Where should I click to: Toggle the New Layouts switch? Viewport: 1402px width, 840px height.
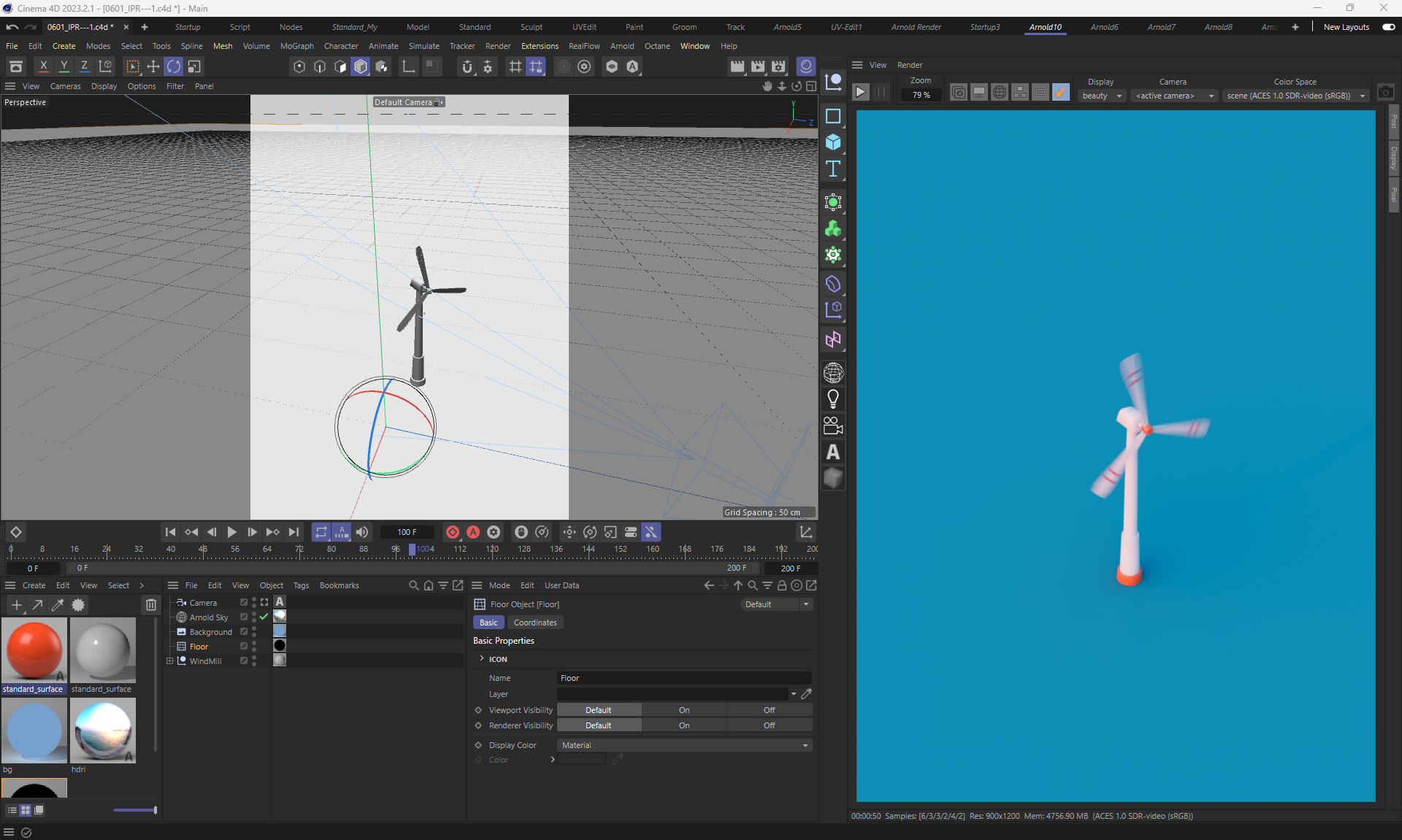[1388, 27]
